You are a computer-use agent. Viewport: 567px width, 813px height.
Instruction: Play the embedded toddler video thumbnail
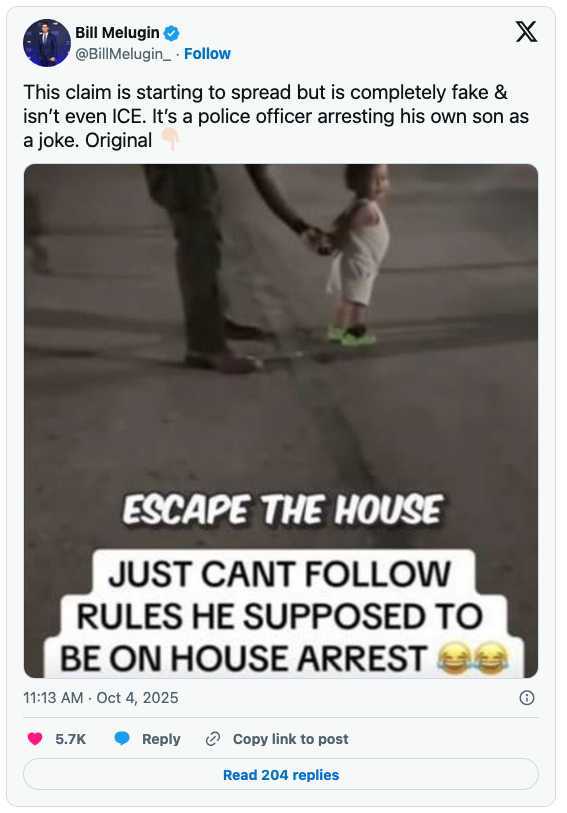coord(281,421)
